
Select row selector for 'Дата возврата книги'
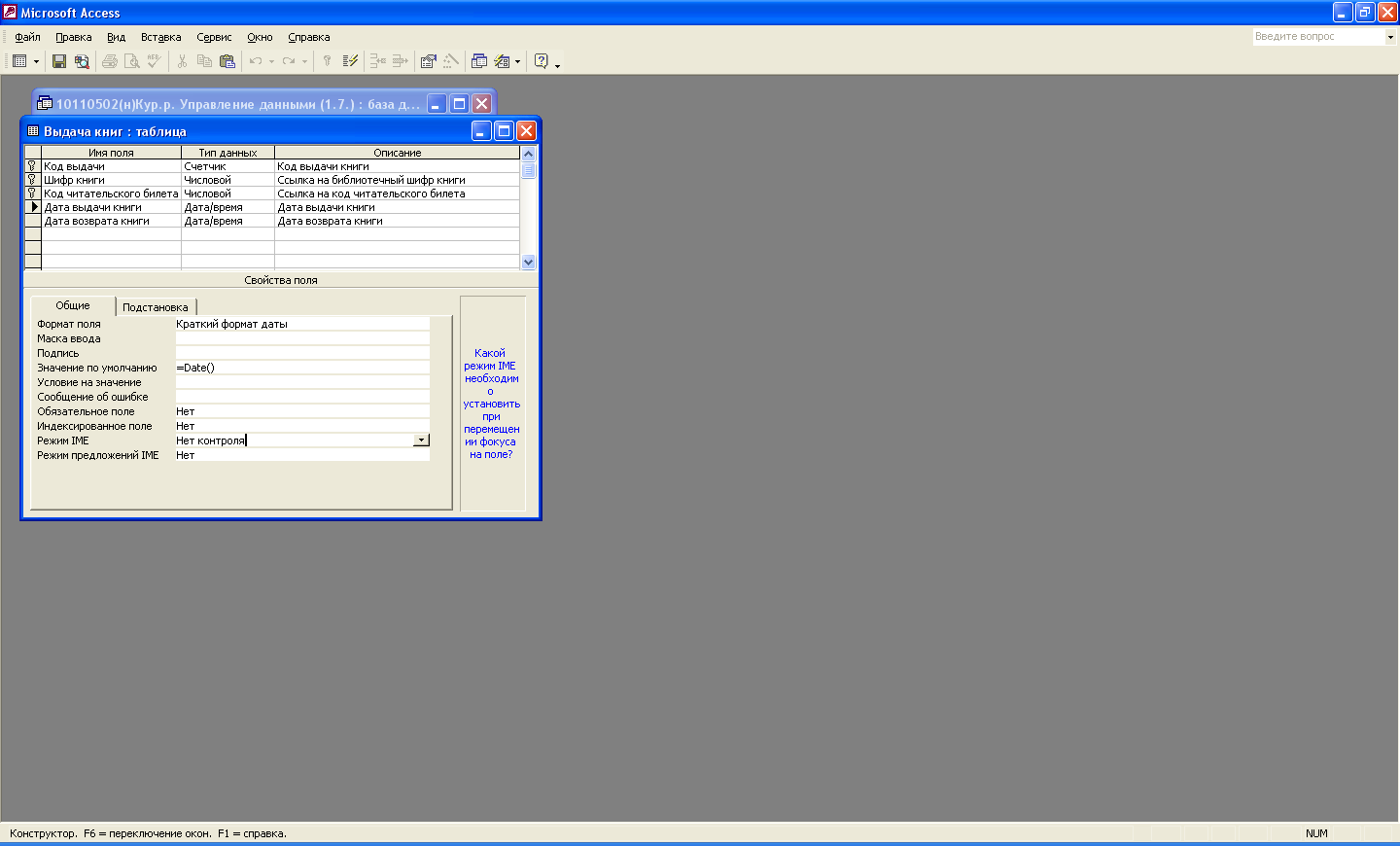click(x=33, y=221)
